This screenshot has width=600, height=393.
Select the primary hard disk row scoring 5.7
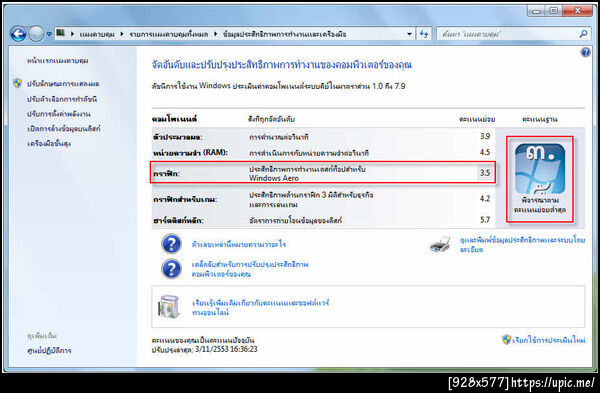click(323, 220)
